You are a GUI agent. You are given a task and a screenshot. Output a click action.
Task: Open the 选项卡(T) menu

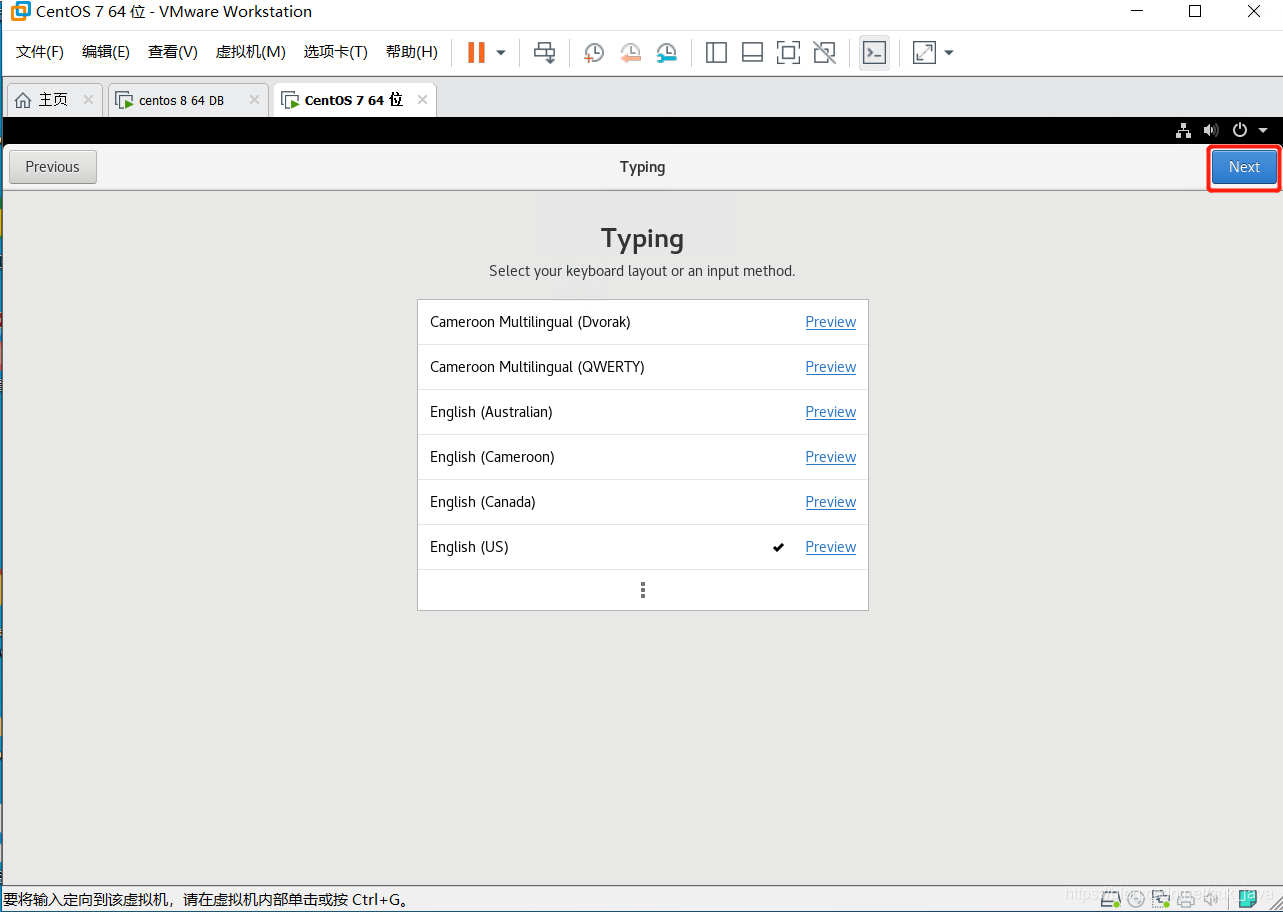click(x=336, y=52)
